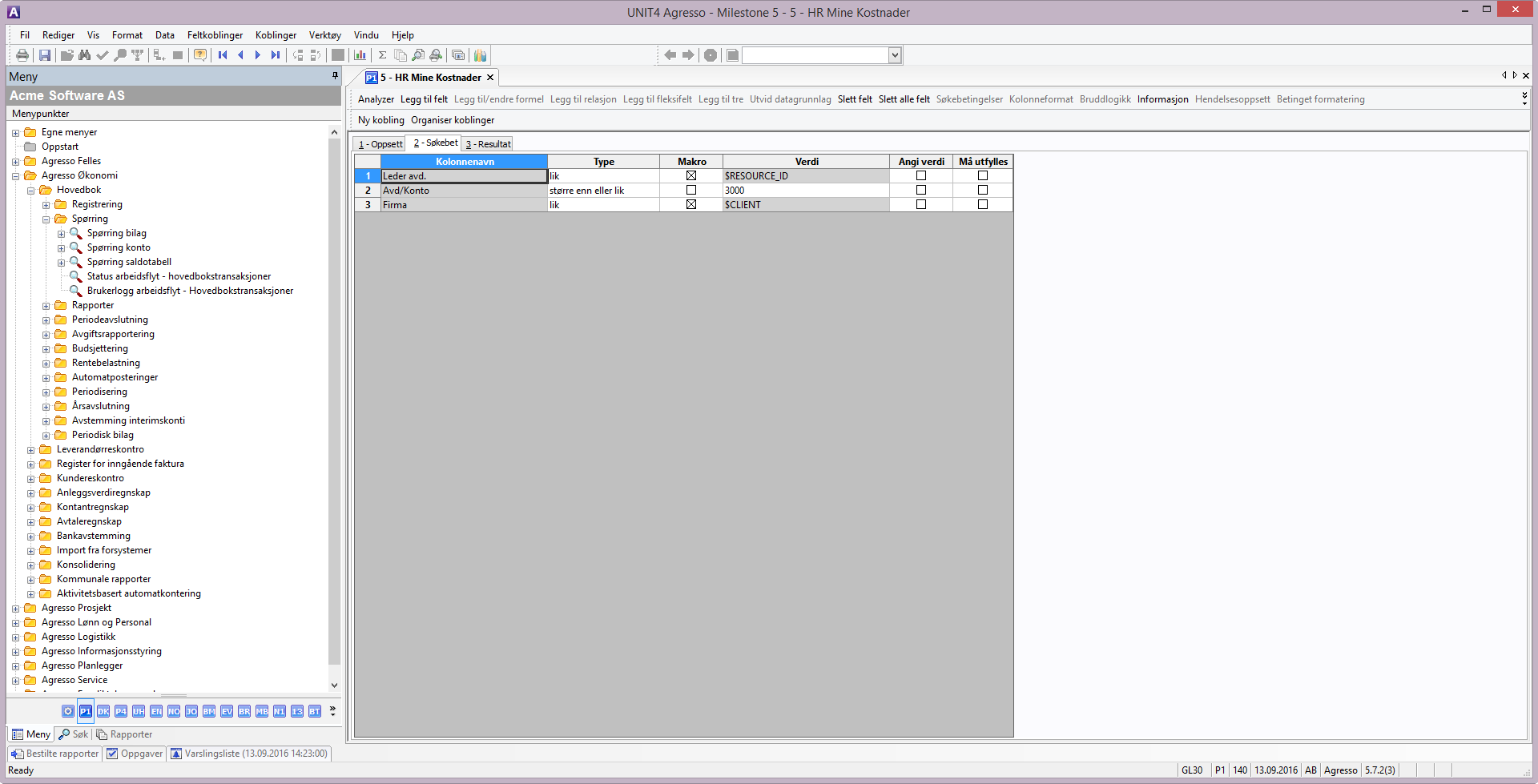1538x784 pixels.
Task: Collapse the Hovedbok tree node
Action: [30, 191]
